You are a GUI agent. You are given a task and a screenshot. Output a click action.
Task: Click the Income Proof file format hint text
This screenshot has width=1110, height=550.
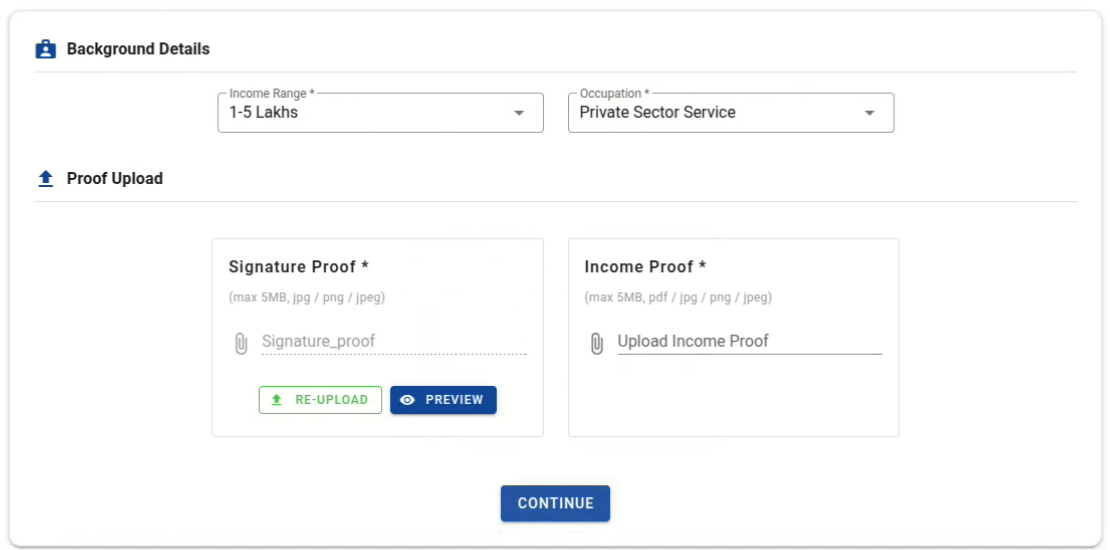[x=678, y=298]
